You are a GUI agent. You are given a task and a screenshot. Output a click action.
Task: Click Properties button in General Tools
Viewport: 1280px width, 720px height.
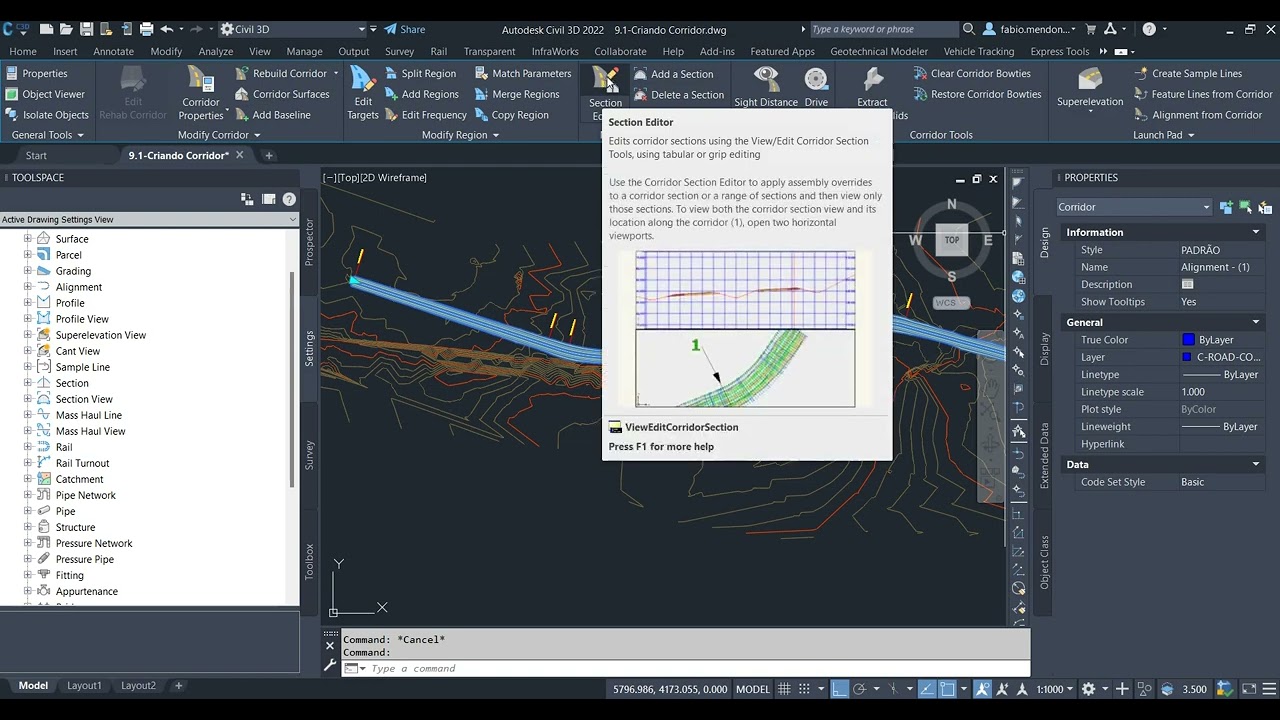pyautogui.click(x=37, y=73)
